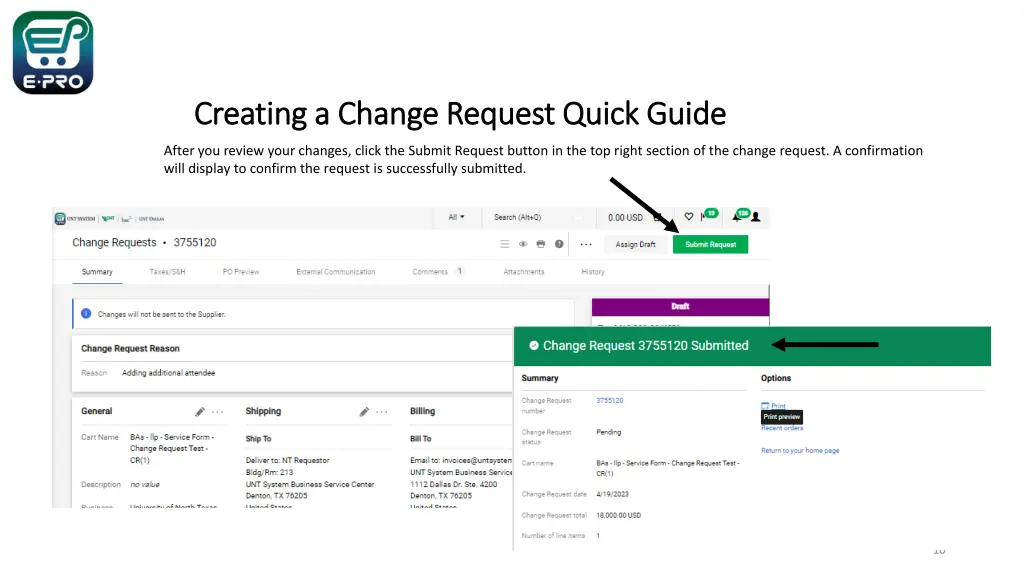Open the three-dots menu in General section
The width and height of the screenshot is (1024, 576).
coord(217,412)
